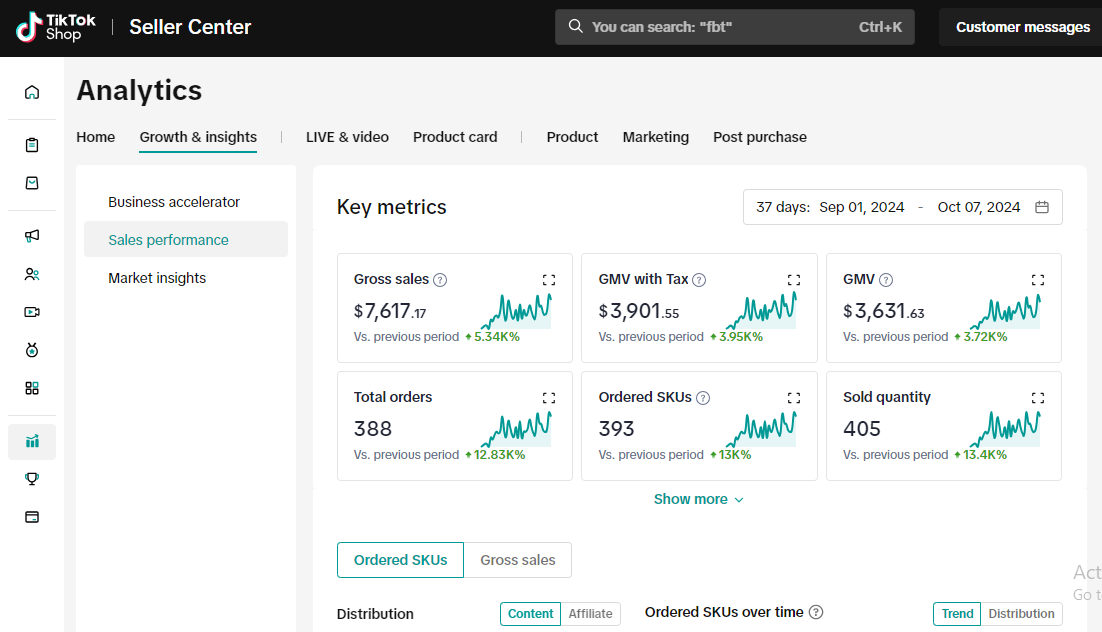Screen dimensions: 1102x632
Task: Toggle chart view to Distribution
Action: 1021,614
